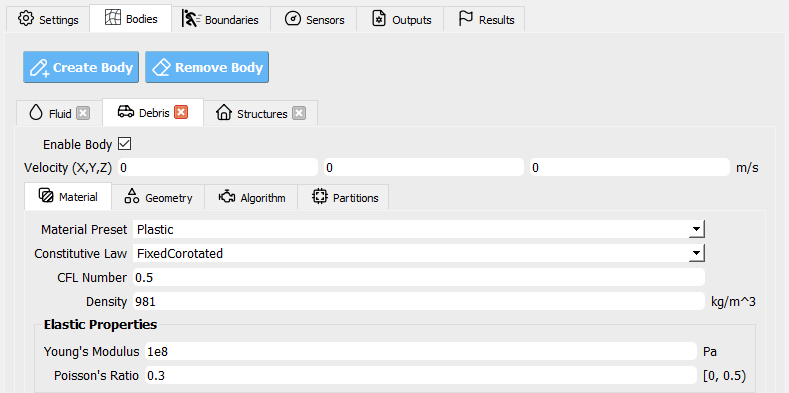Close the Debris body tab
This screenshot has width=789, height=393.
click(181, 112)
